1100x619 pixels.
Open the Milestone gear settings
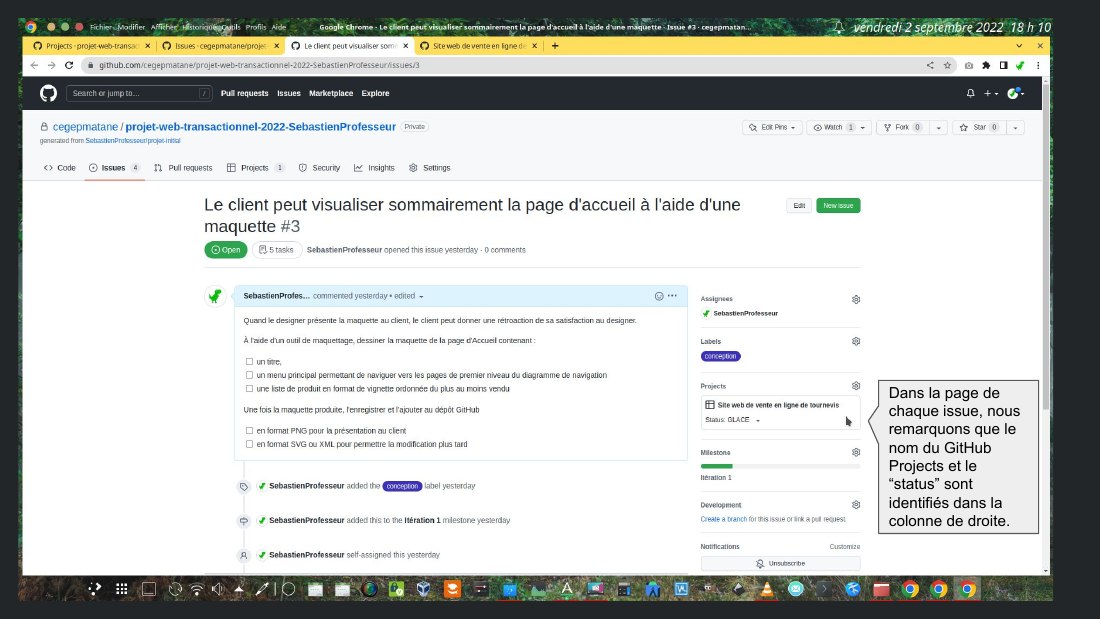pos(856,453)
